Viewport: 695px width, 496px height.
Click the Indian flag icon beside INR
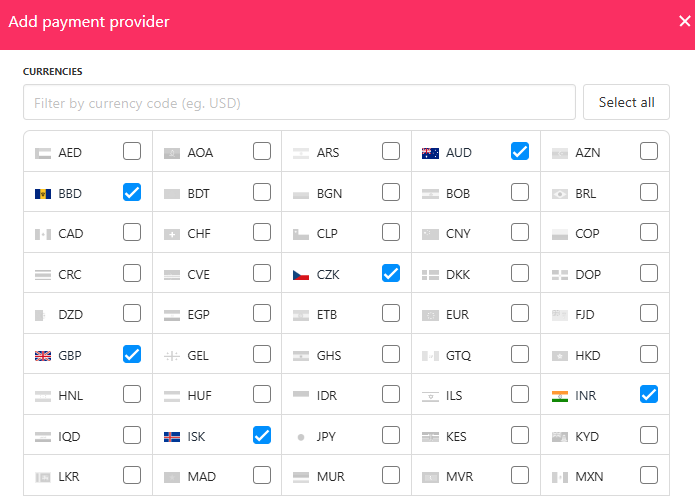pos(560,396)
